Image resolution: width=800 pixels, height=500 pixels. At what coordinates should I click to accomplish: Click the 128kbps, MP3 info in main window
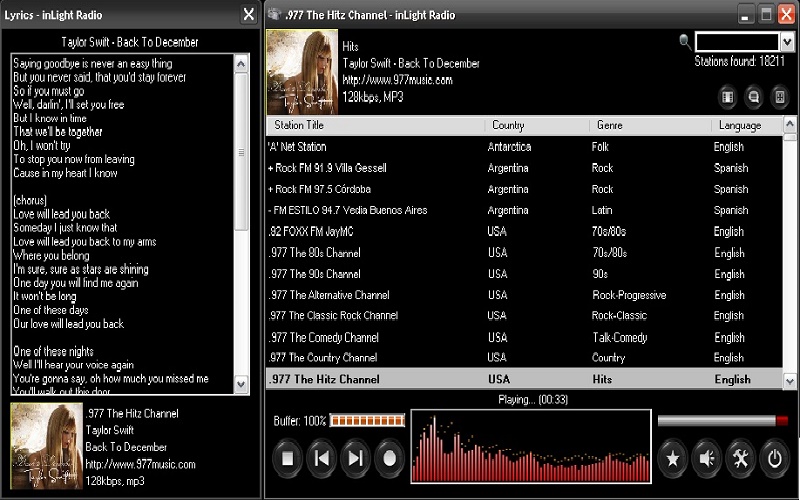pos(372,97)
